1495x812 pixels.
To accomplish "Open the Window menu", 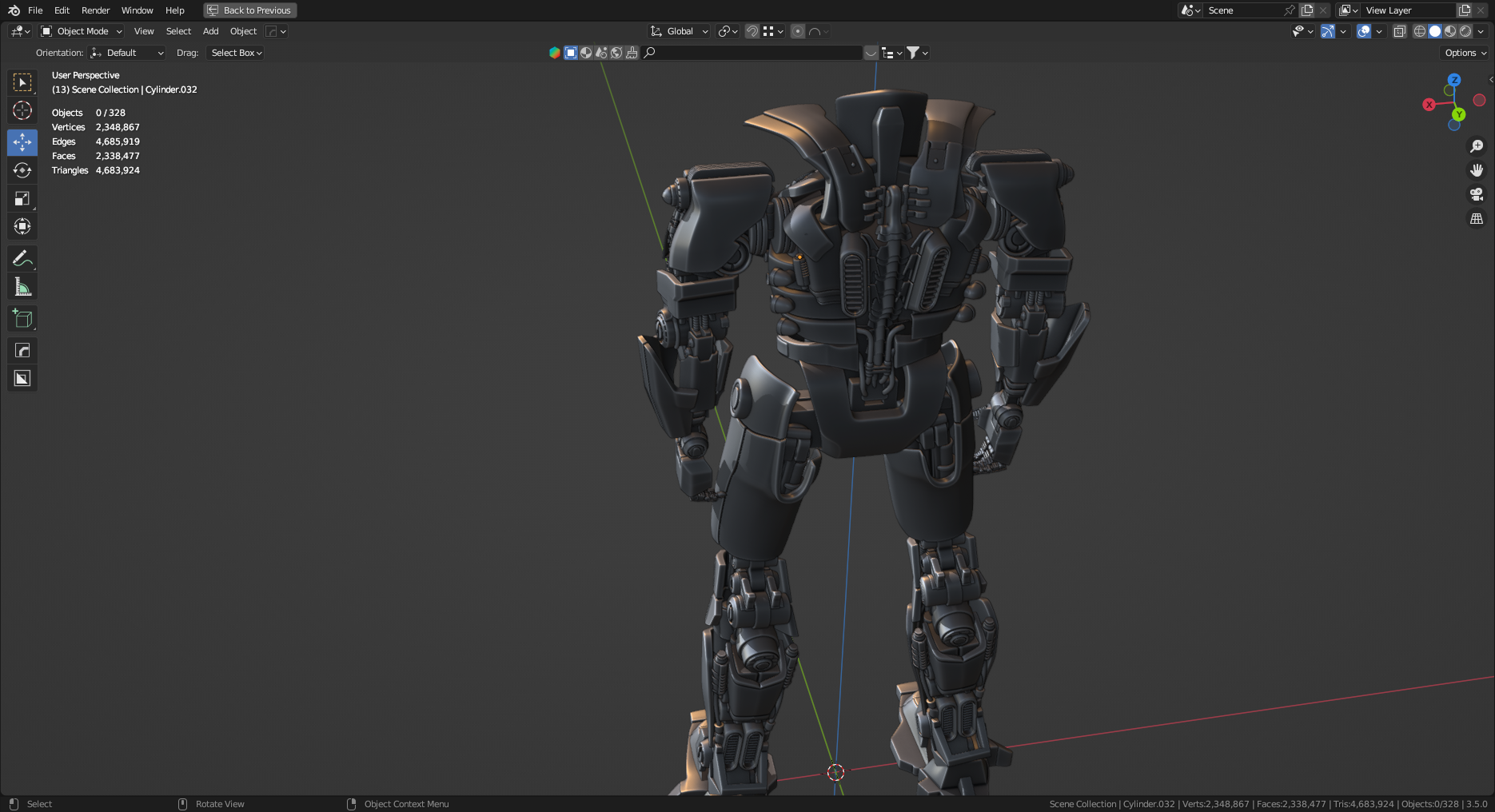I will pyautogui.click(x=137, y=10).
